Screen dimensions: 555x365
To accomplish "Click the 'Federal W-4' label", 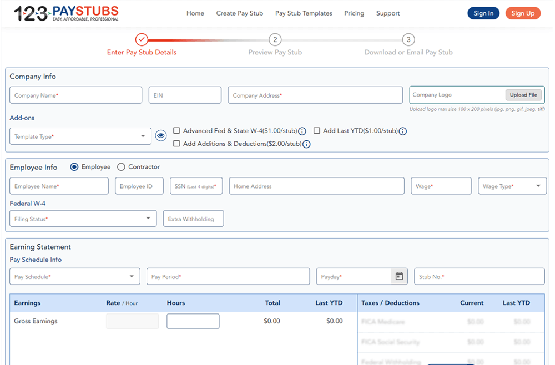I will click(27, 203).
